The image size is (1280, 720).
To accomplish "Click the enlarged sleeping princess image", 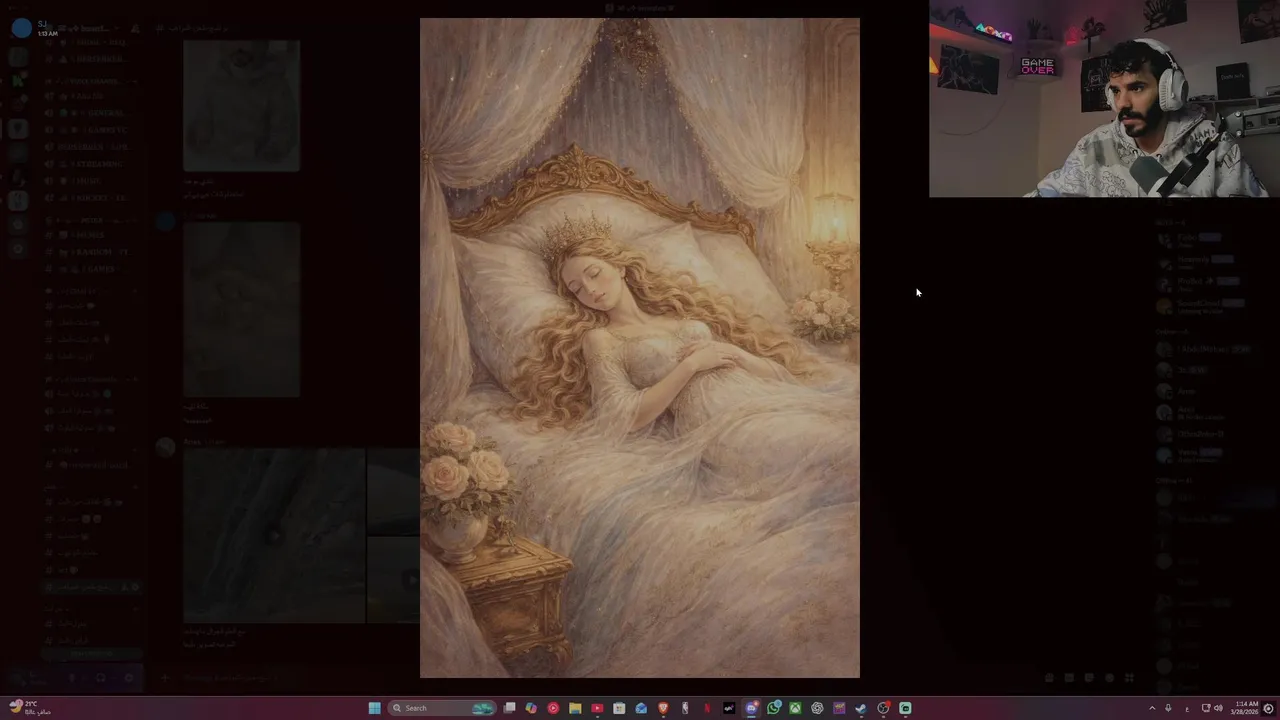I will 640,348.
